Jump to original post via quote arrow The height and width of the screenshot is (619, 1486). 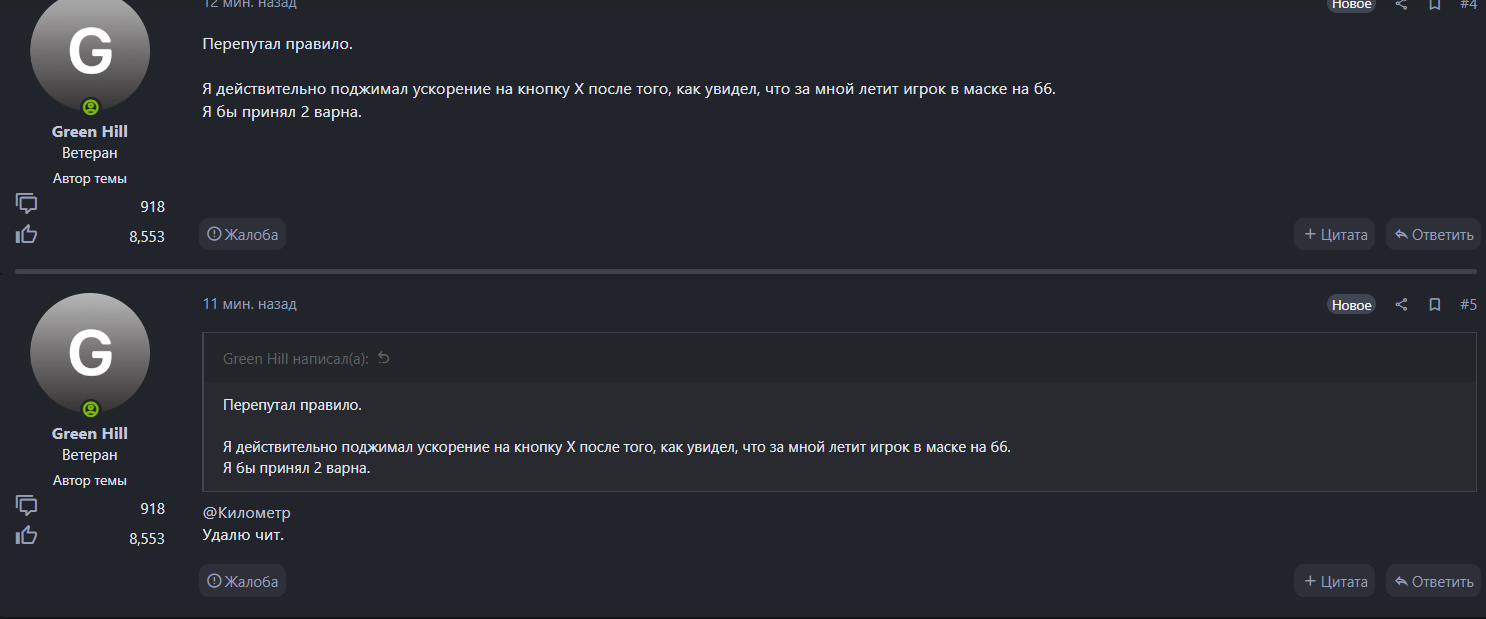384,358
